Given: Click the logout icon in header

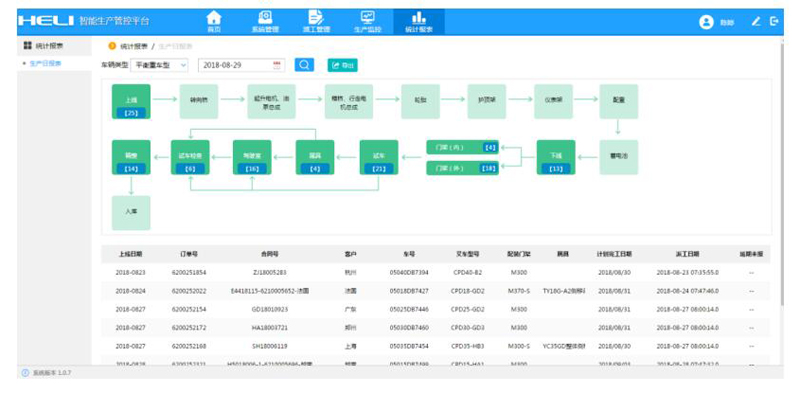Looking at the screenshot, I should pos(774,21).
